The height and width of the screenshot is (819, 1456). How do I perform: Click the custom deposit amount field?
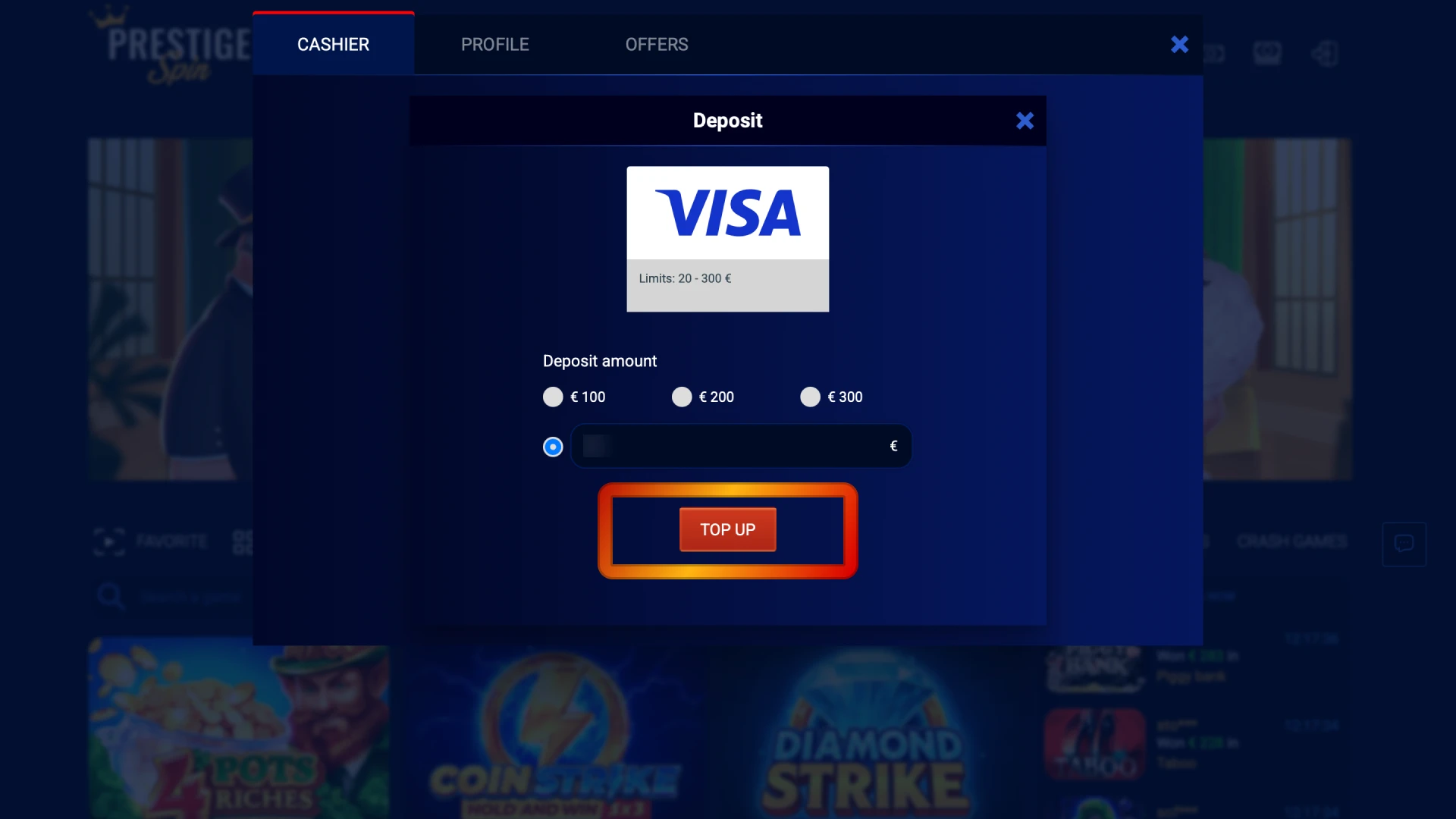[741, 446]
